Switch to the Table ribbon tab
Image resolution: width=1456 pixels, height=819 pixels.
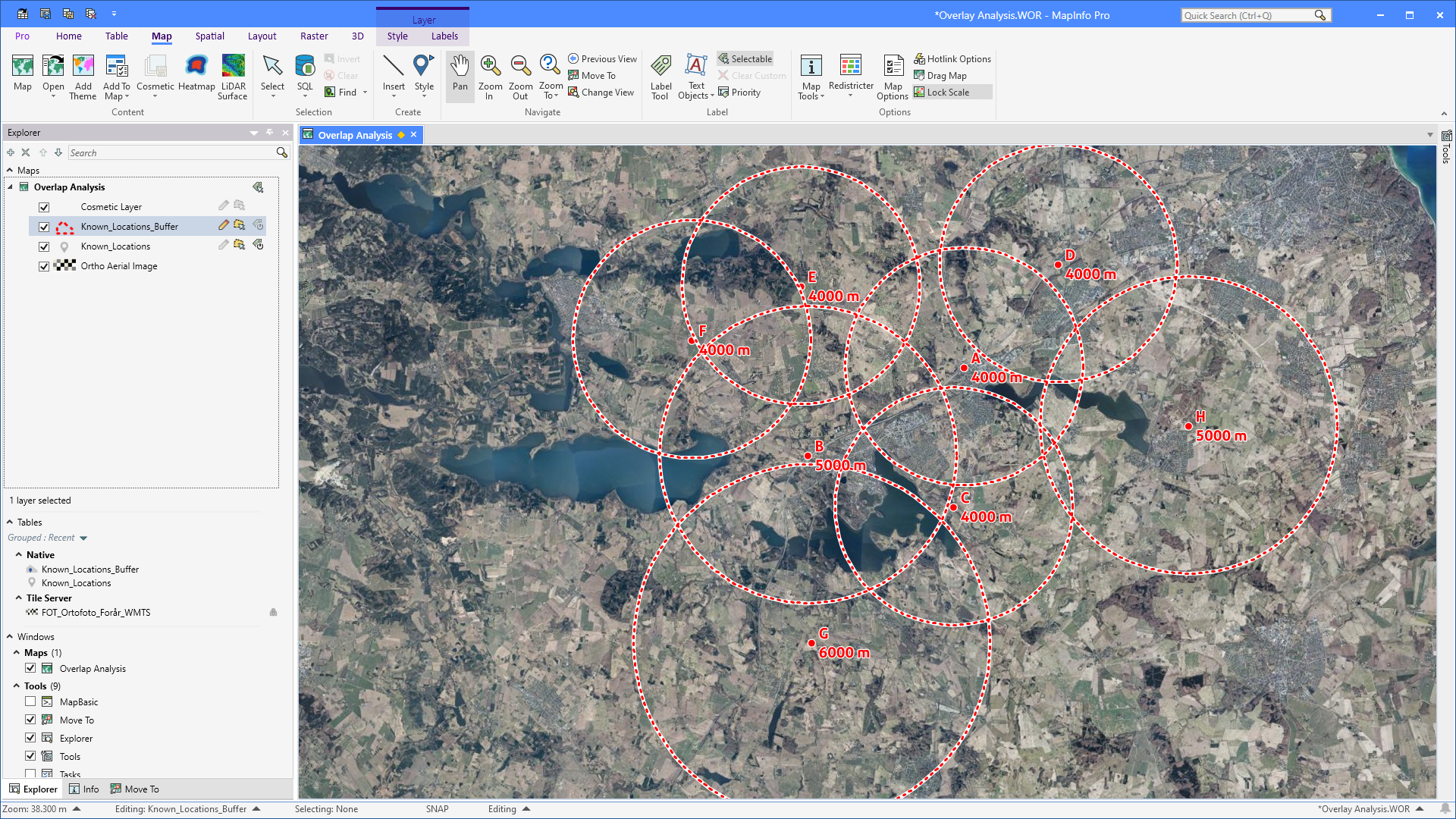(116, 36)
